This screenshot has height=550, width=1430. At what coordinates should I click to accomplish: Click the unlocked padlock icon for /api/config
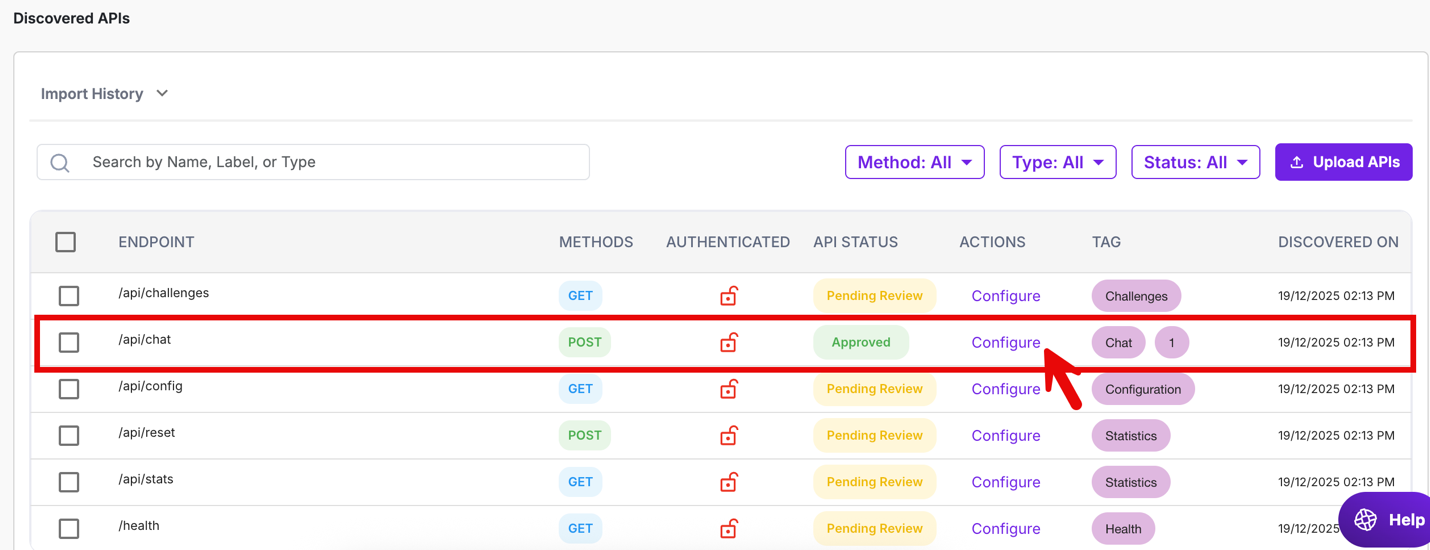click(729, 389)
